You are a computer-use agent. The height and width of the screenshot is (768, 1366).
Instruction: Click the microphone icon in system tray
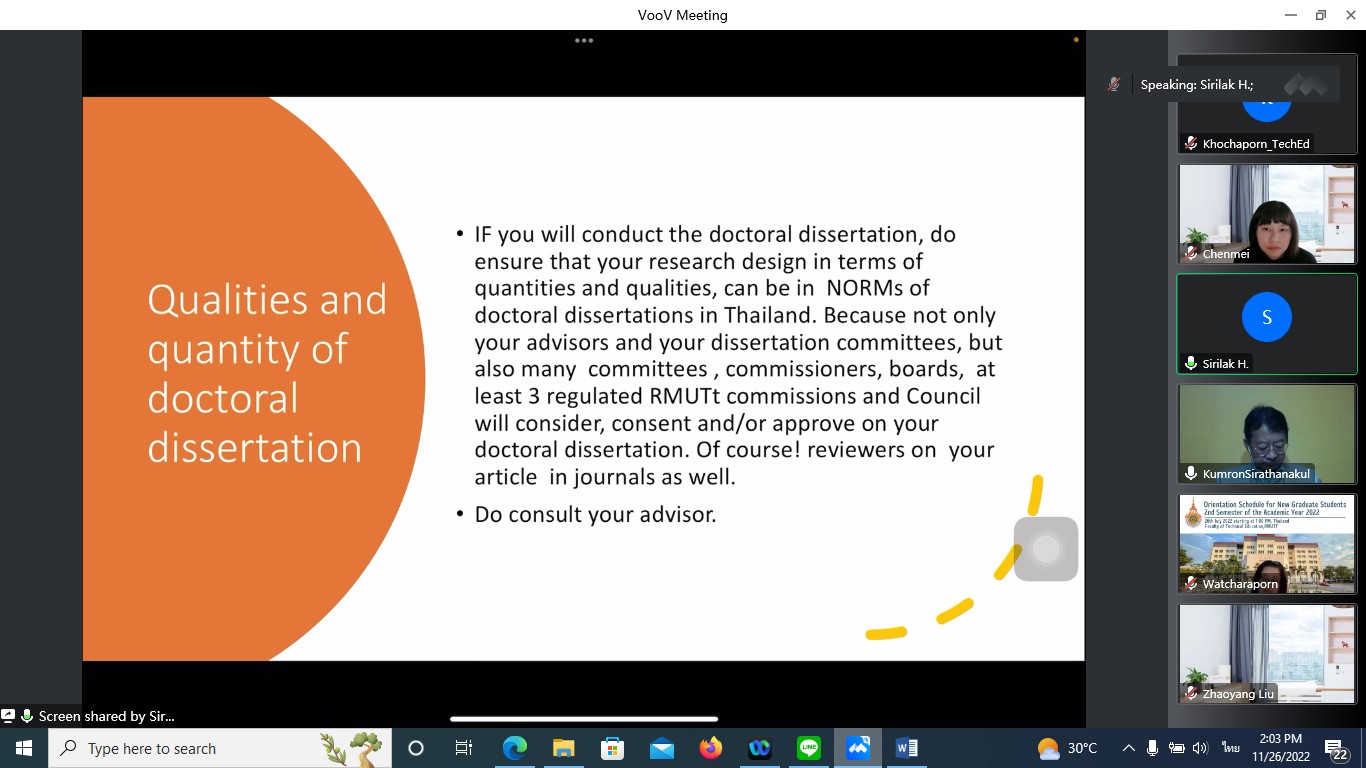(x=1153, y=748)
